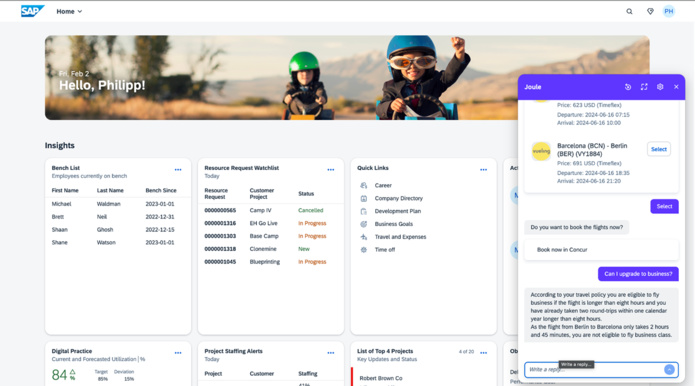Open the Business Goals quick link
The image size is (695, 386).
[394, 224]
